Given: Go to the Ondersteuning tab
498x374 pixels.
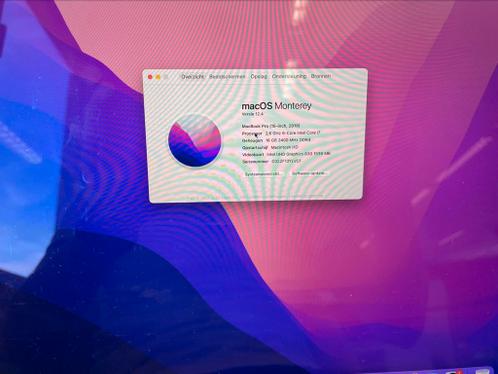Looking at the screenshot, I should [289, 76].
